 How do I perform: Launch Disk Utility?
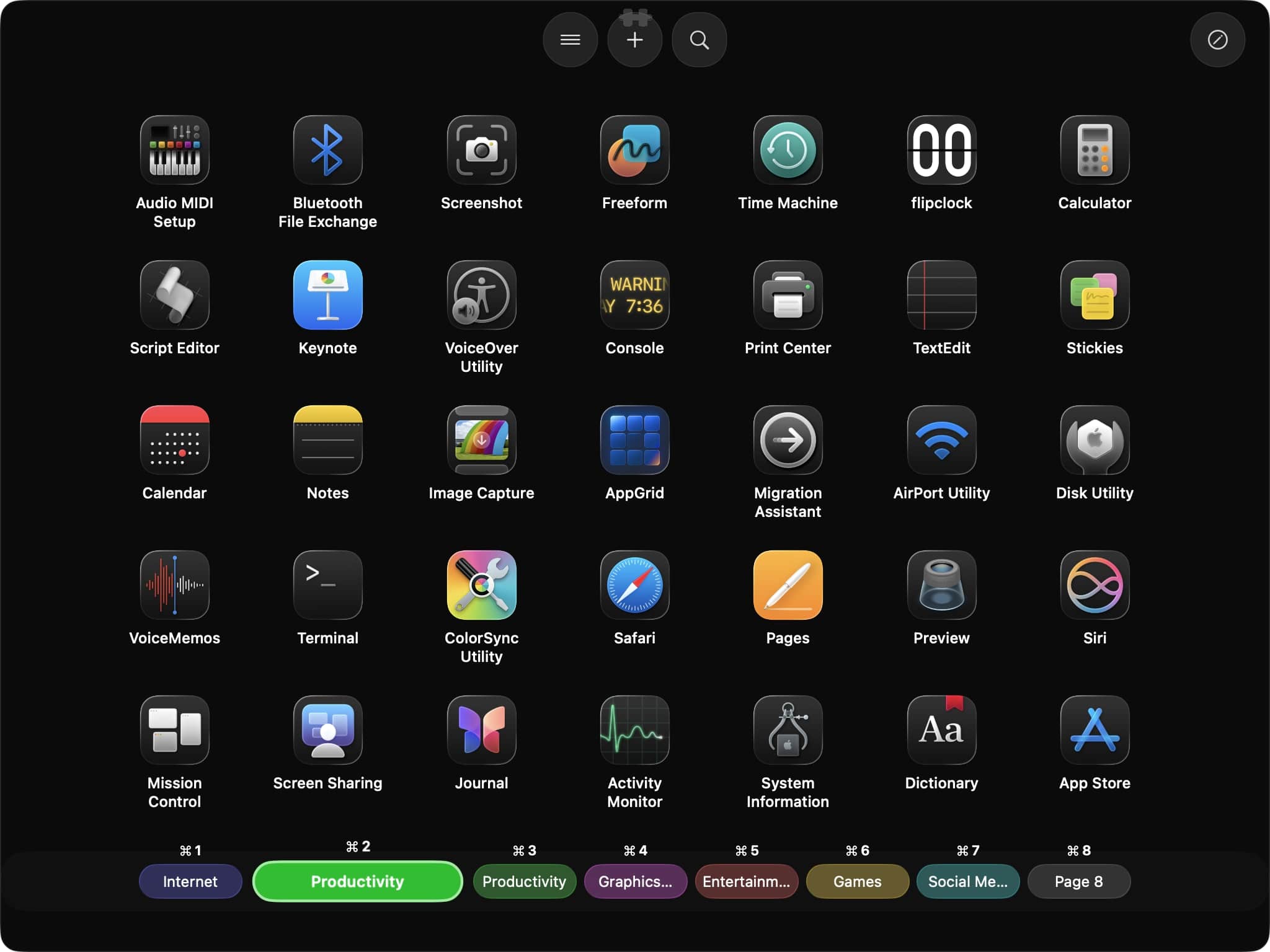(1094, 440)
